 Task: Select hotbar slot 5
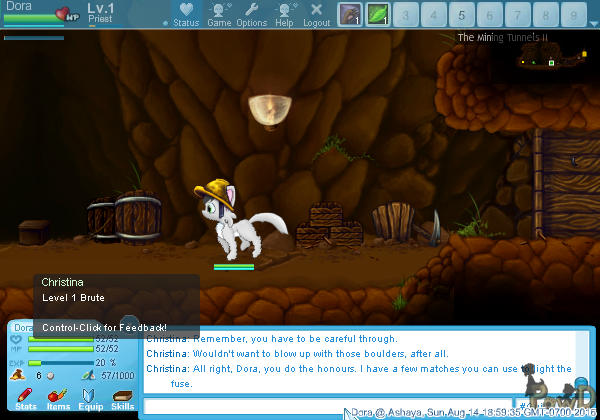pyautogui.click(x=461, y=14)
